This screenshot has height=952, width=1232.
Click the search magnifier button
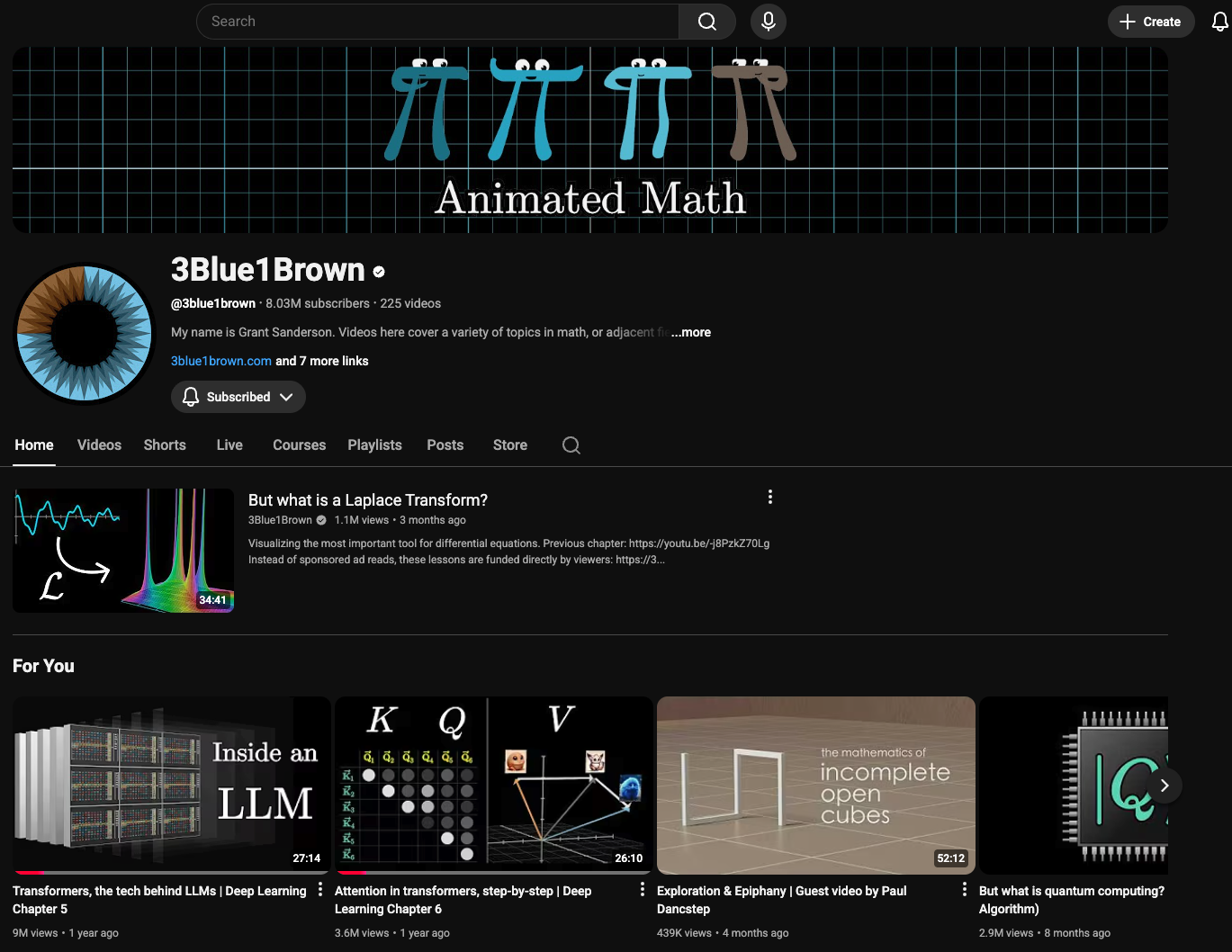tap(707, 22)
